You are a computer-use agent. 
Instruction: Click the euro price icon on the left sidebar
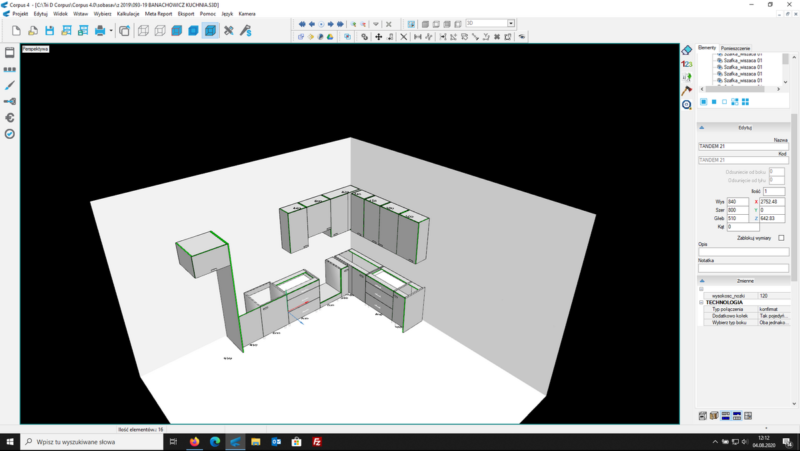(x=9, y=117)
